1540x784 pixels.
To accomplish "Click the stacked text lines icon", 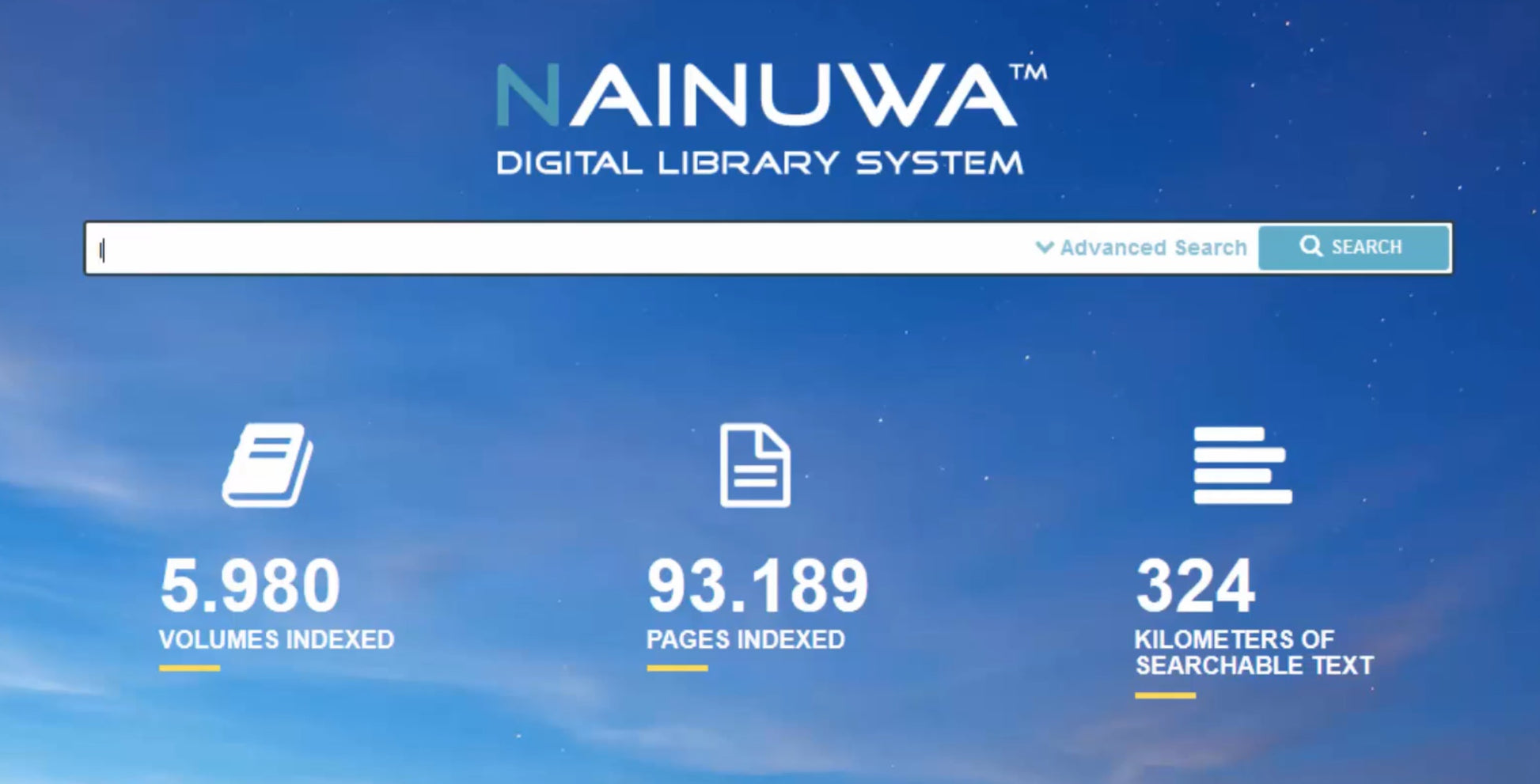I will (1242, 465).
